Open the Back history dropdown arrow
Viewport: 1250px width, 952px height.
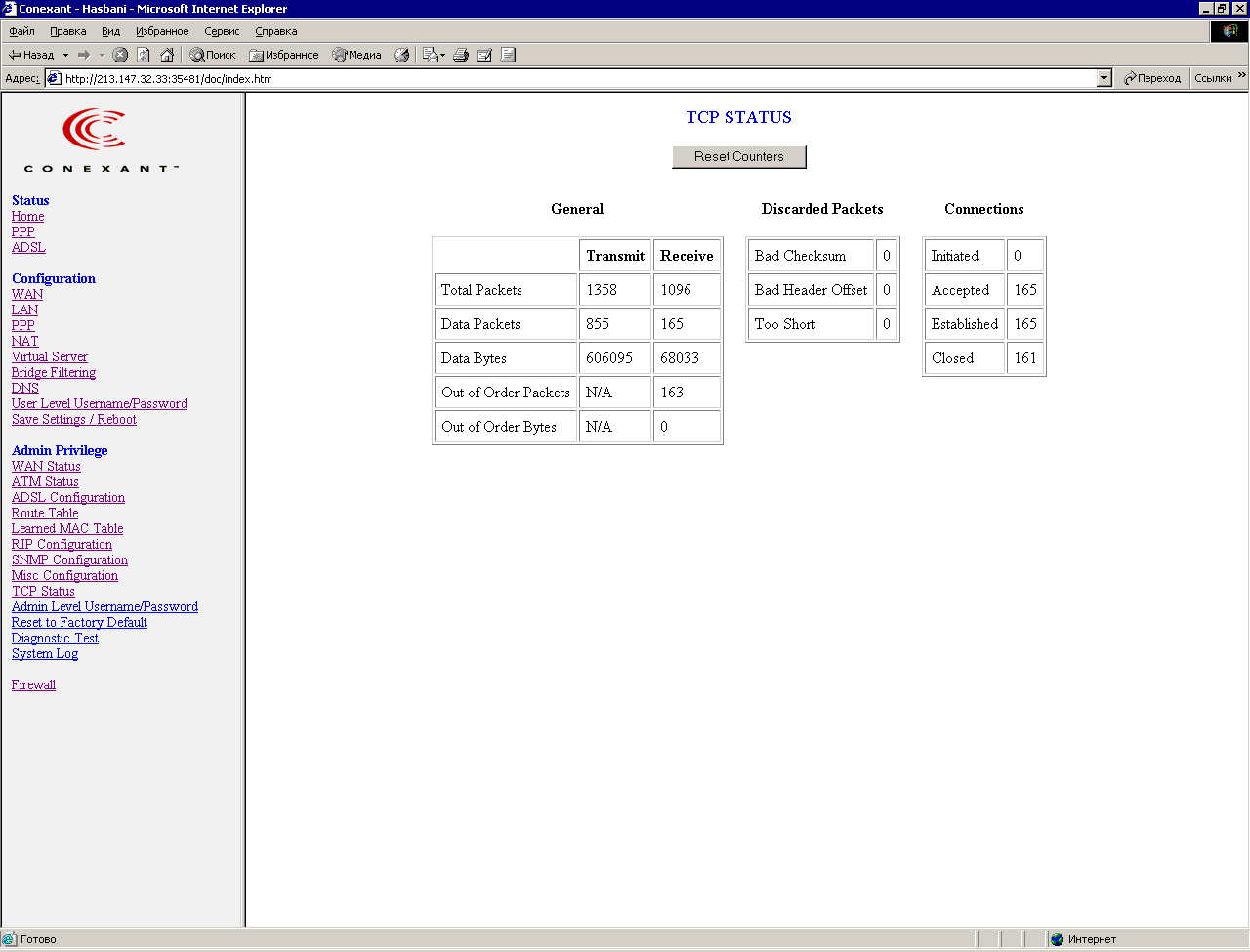click(65, 55)
